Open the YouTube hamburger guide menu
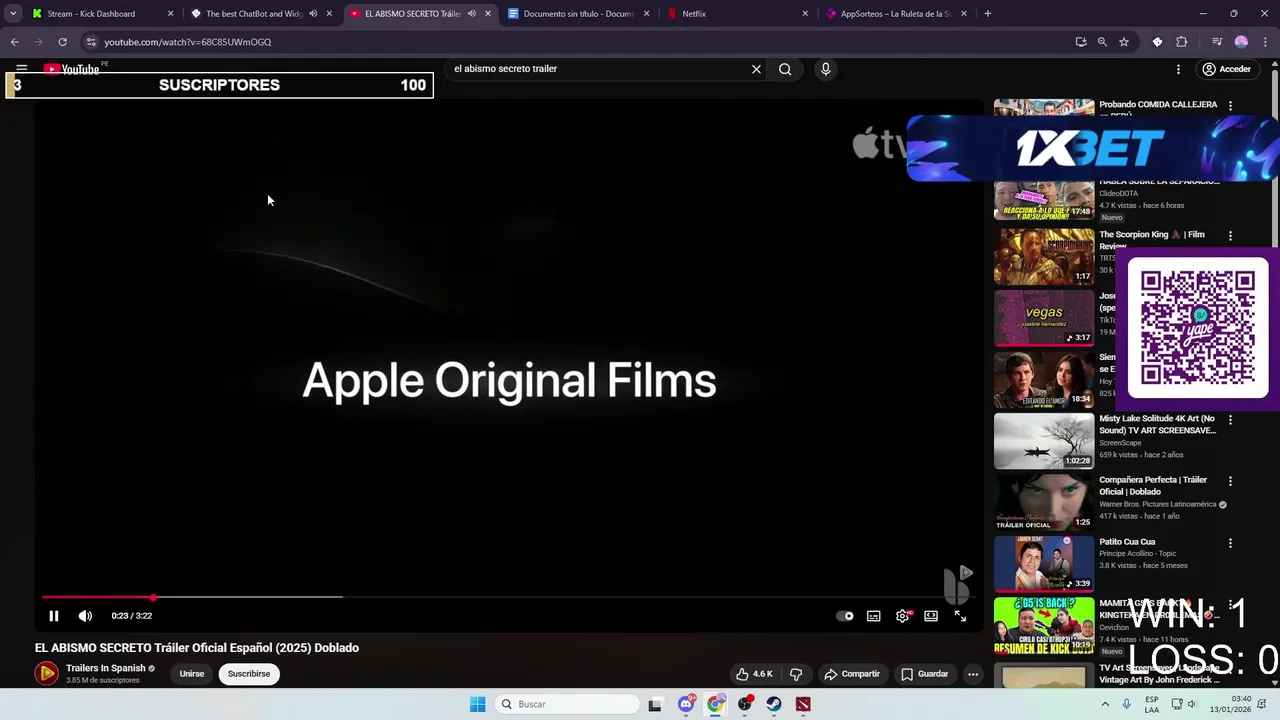The image size is (1280, 720). [21, 69]
